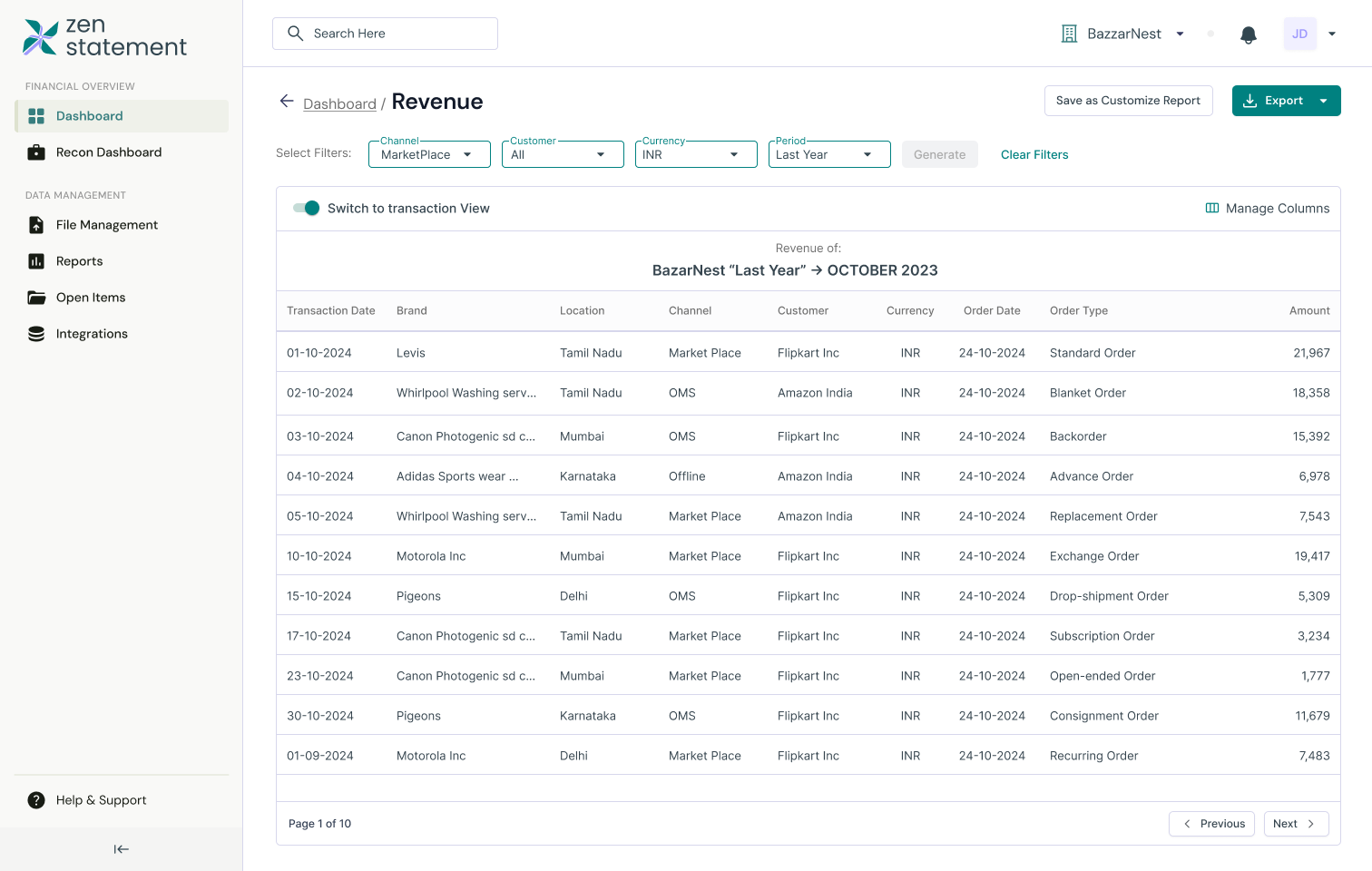The height and width of the screenshot is (871, 1372).
Task: Click the Location column header
Action: point(582,310)
